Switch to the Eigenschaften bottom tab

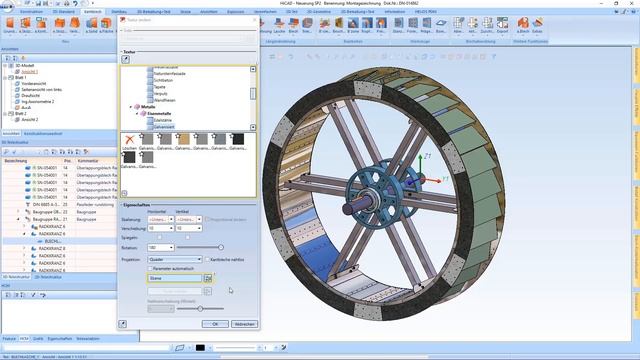tap(60, 338)
